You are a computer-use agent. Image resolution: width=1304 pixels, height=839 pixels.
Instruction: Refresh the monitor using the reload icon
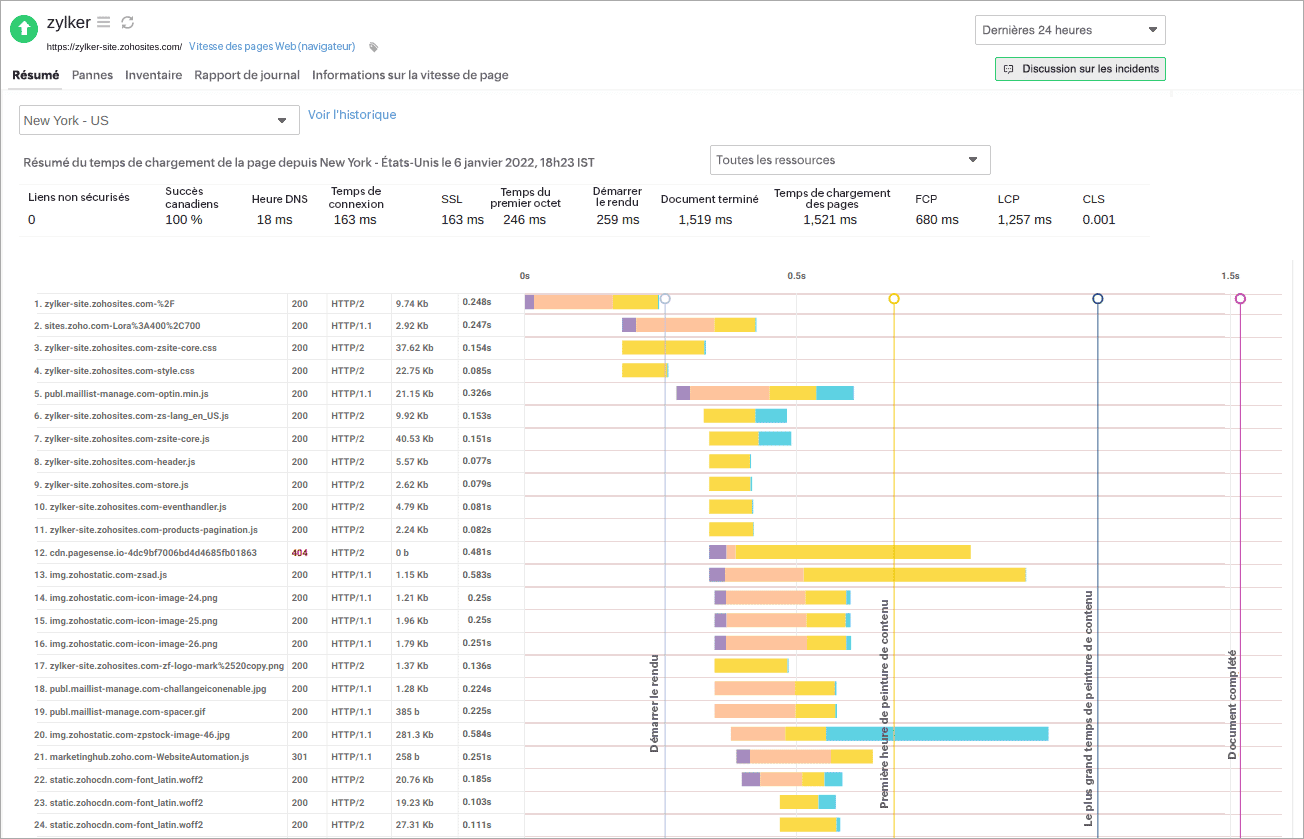128,22
